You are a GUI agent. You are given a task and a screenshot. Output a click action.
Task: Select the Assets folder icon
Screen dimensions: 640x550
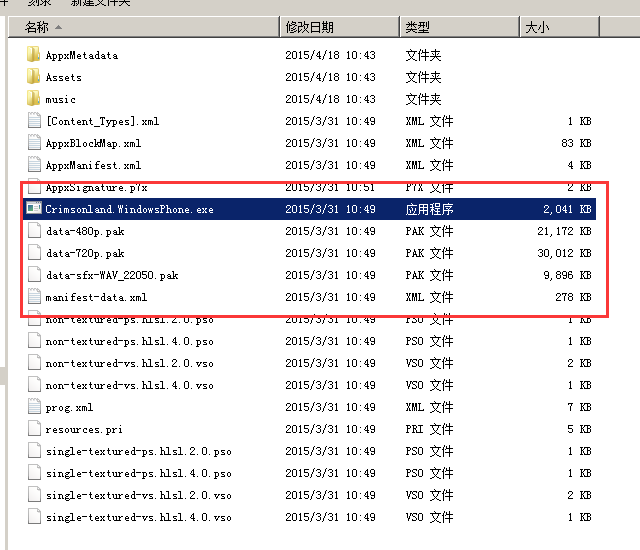[x=33, y=77]
